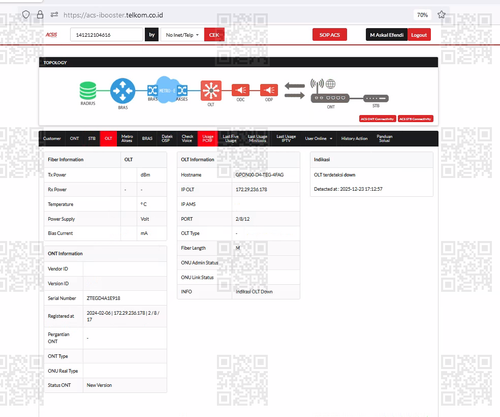Click the browser URL address bar
This screenshot has width=500, height=417.
233,15
